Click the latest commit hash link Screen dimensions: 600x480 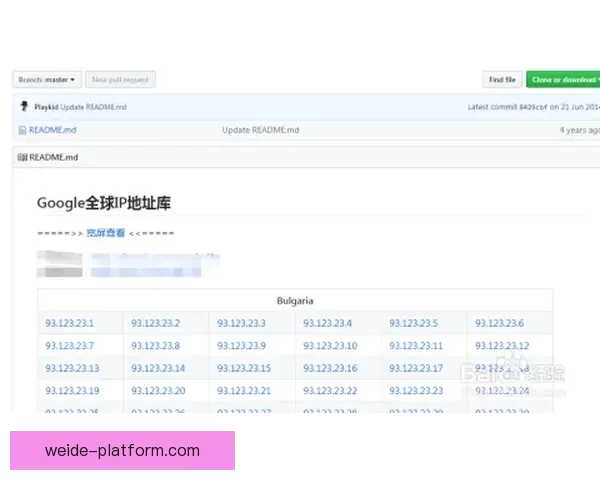point(533,107)
